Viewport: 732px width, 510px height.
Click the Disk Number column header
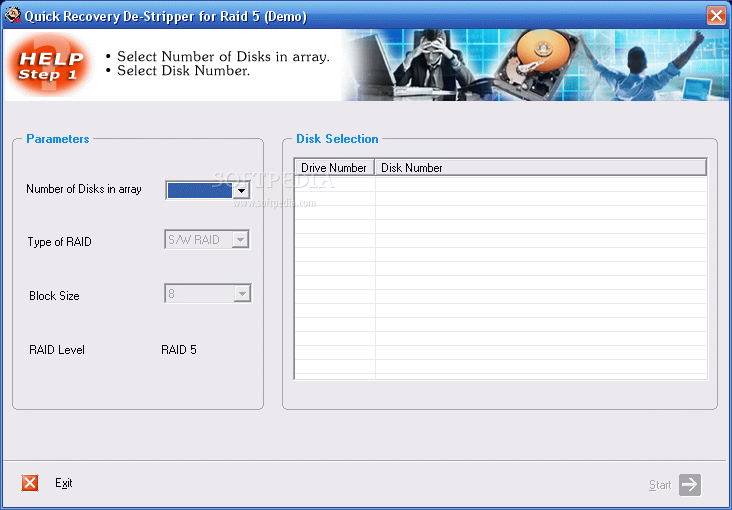click(x=541, y=168)
